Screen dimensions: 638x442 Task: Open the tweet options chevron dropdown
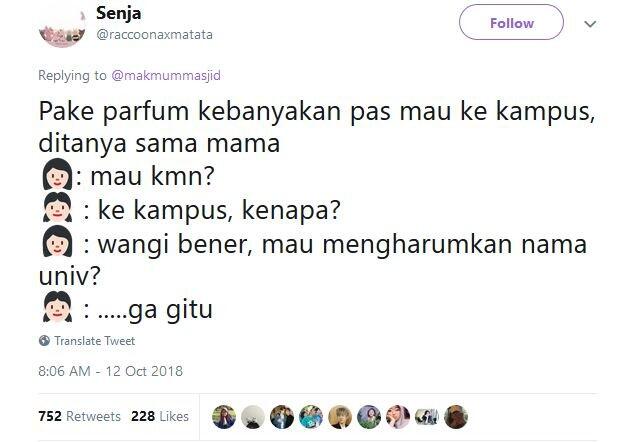(589, 24)
